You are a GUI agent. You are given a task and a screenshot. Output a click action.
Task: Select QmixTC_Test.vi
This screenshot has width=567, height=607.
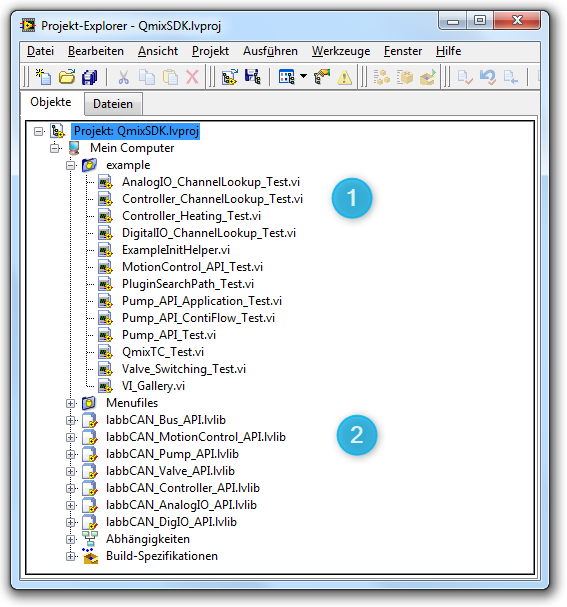(163, 352)
